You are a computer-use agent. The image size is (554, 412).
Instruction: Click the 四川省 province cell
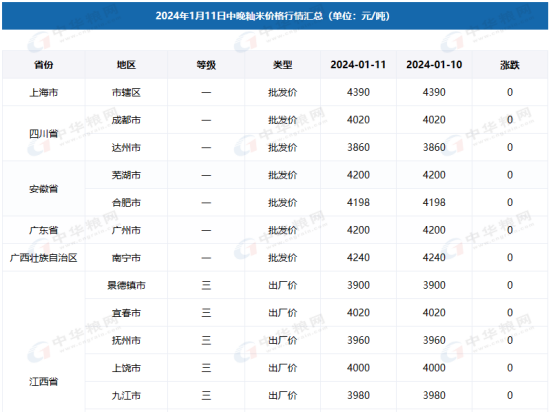[43, 134]
